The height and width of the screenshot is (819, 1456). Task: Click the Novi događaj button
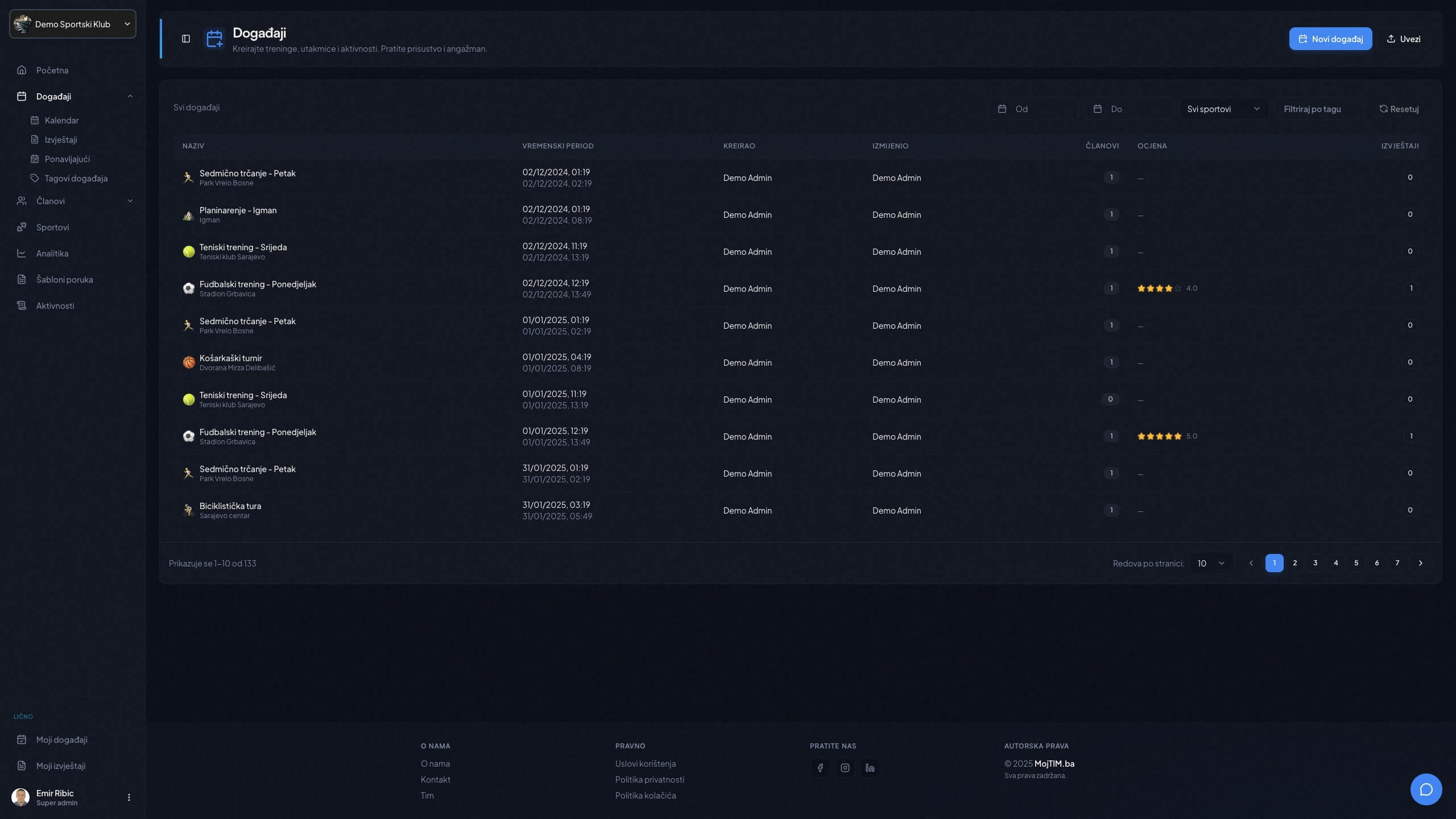1330,39
